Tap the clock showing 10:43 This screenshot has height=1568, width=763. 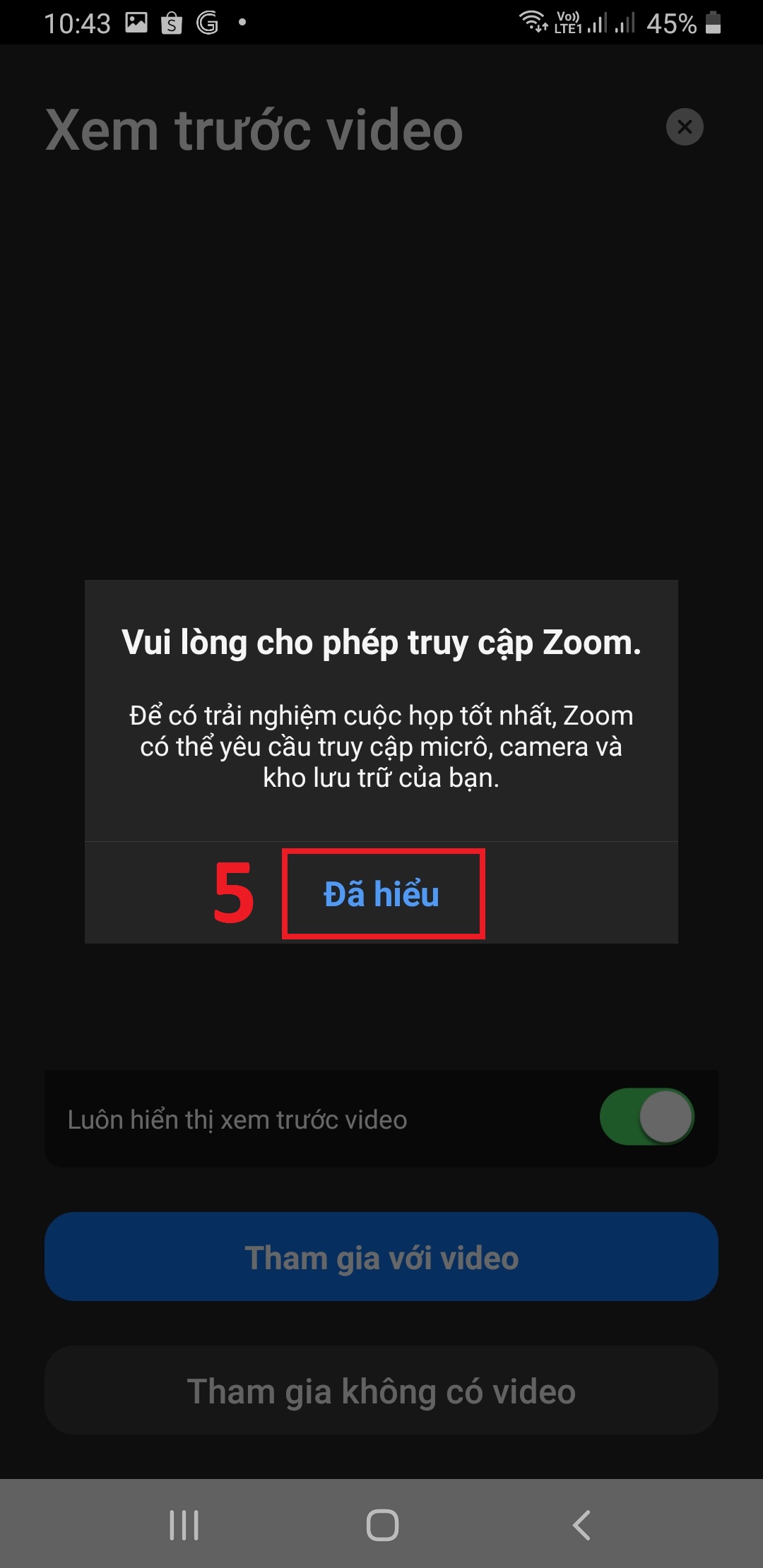(x=77, y=23)
